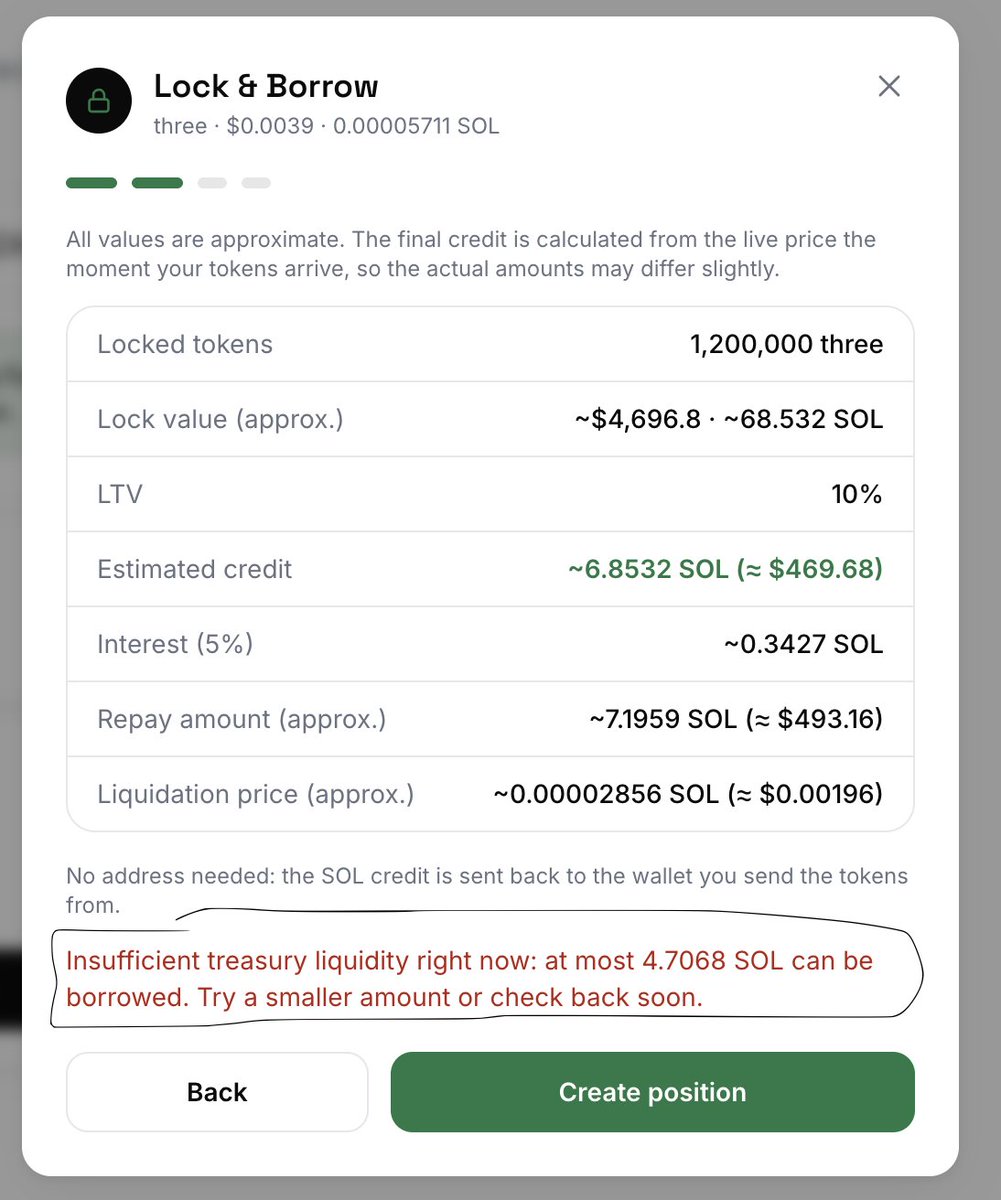
Task: Click the No address needed note
Action: [487, 891]
